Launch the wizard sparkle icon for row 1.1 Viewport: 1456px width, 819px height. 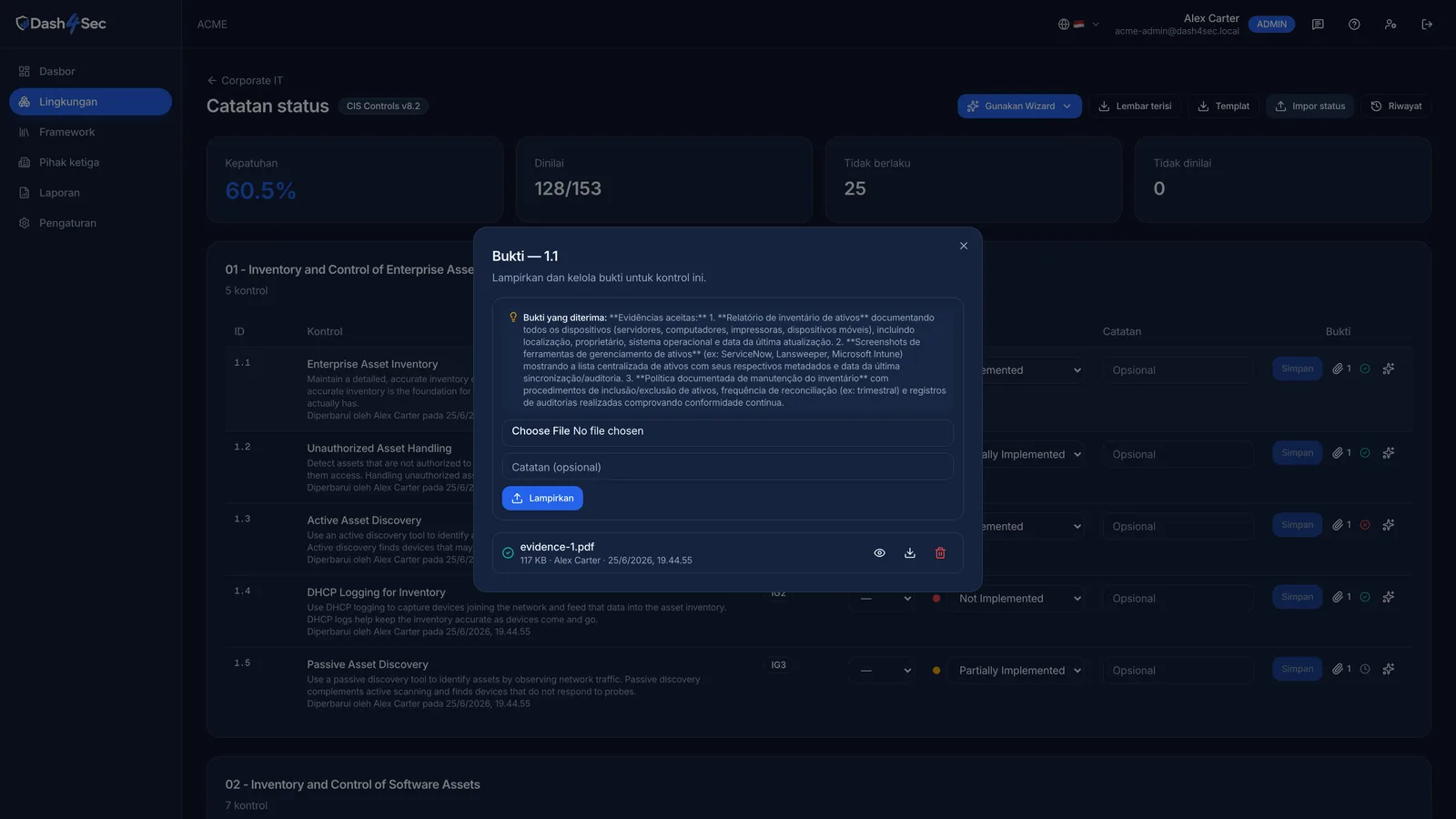click(x=1389, y=369)
